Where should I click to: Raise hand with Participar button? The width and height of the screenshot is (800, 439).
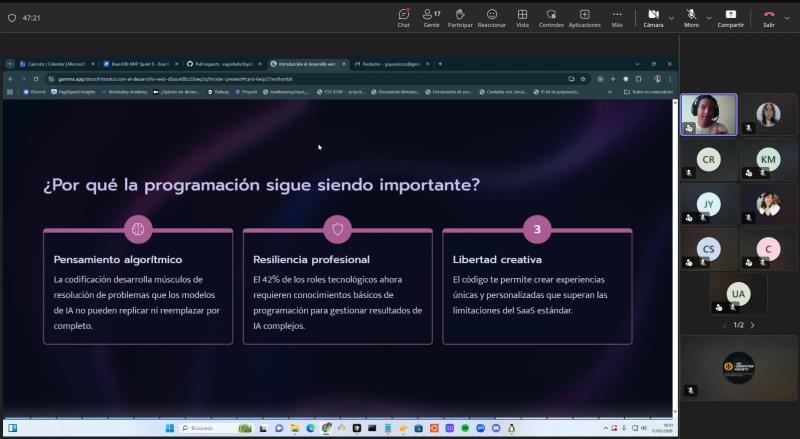460,15
